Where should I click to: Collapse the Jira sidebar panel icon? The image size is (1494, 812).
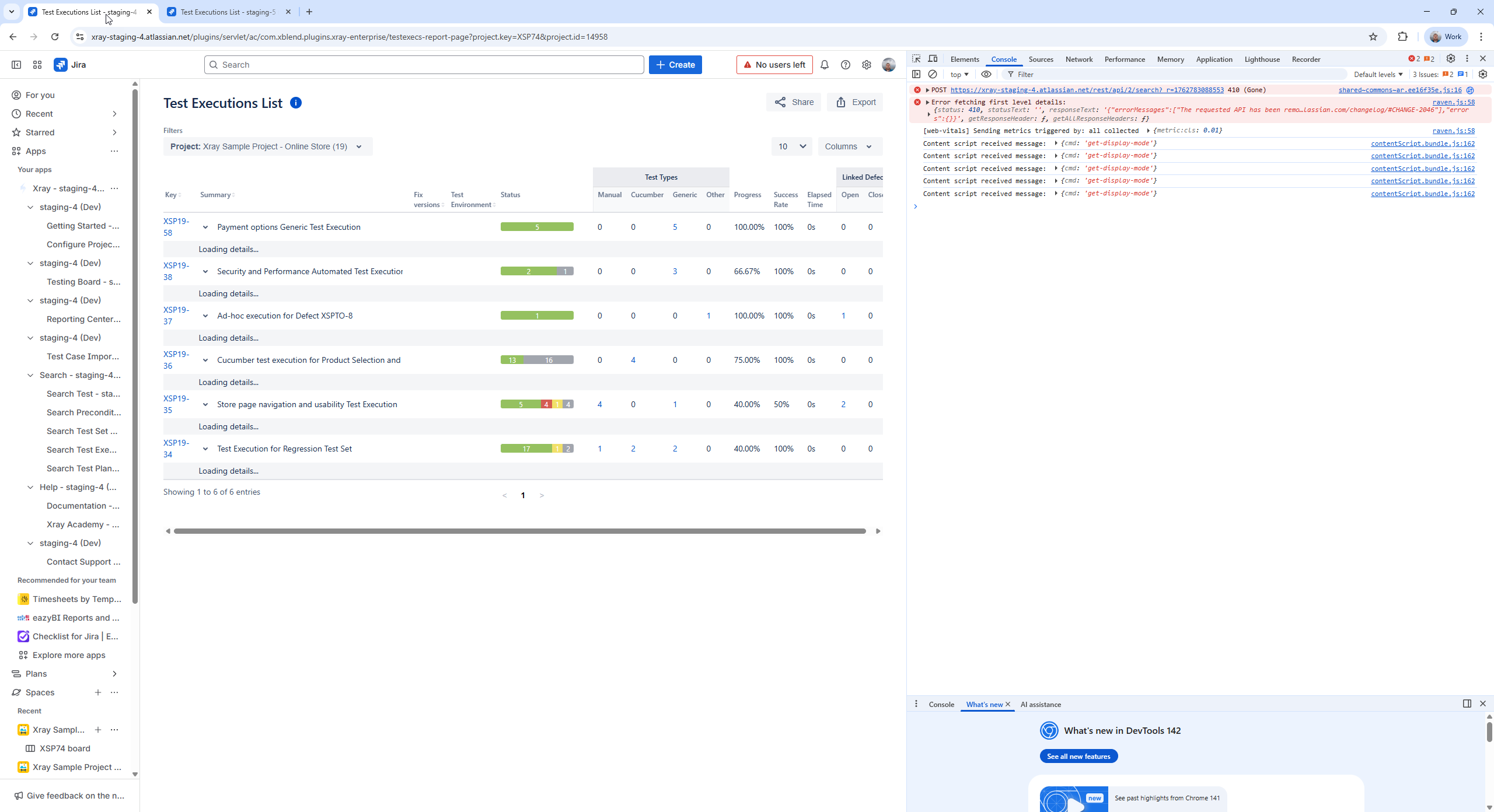[16, 65]
